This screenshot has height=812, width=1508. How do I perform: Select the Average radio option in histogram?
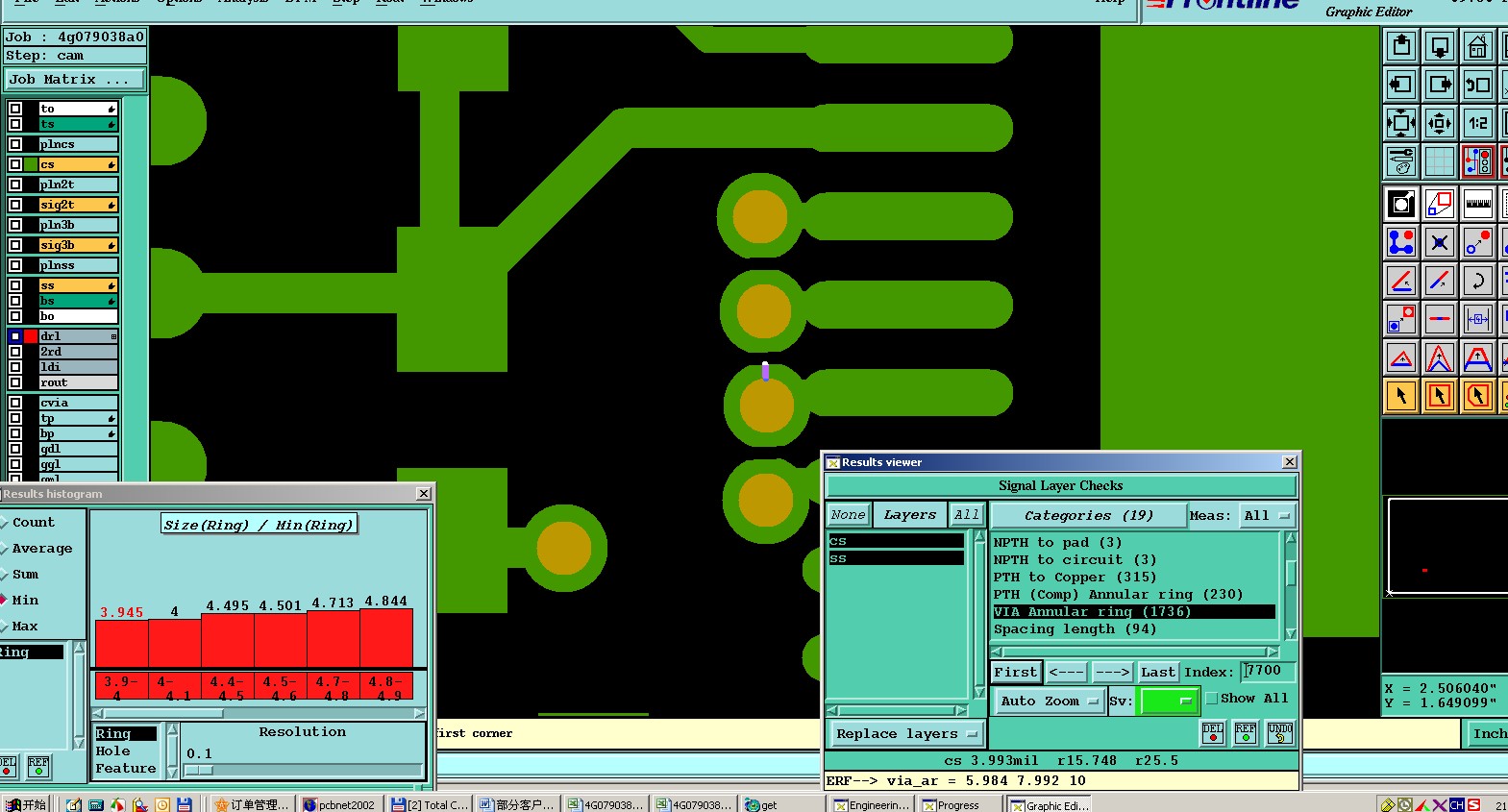[5, 549]
